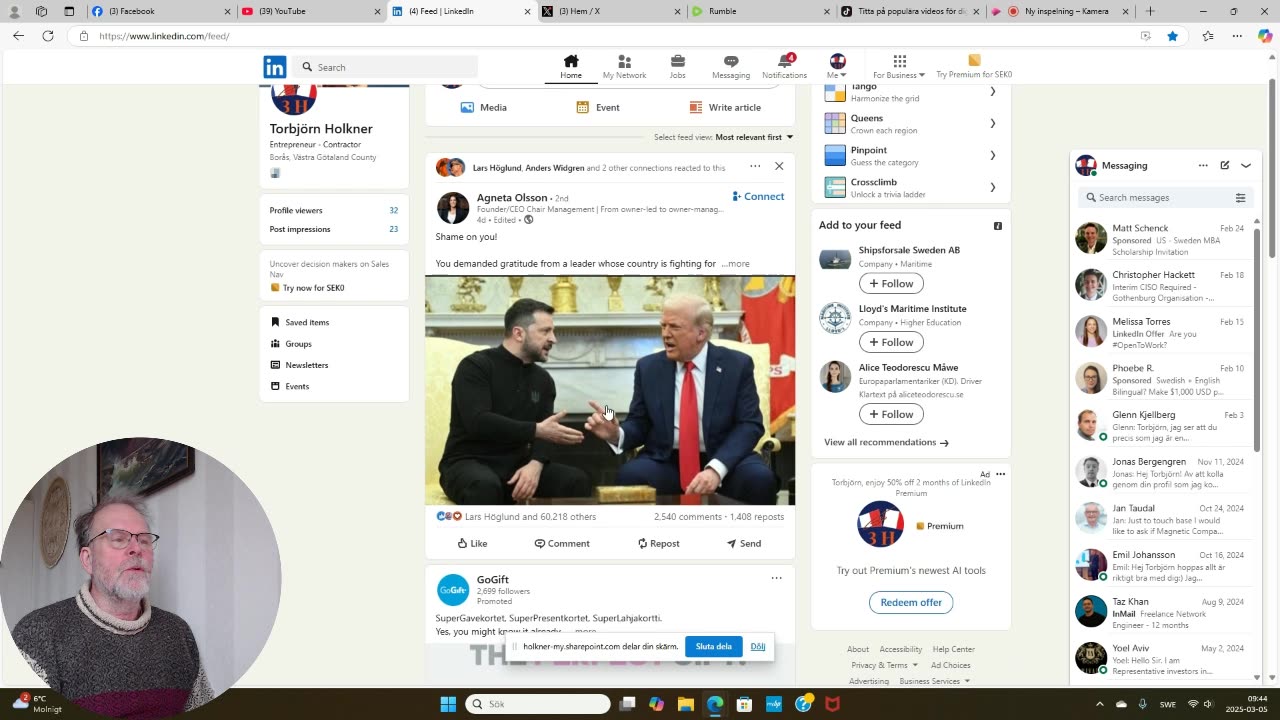1280x720 pixels.
Task: Open Events in the left sidebar
Action: 290,386
